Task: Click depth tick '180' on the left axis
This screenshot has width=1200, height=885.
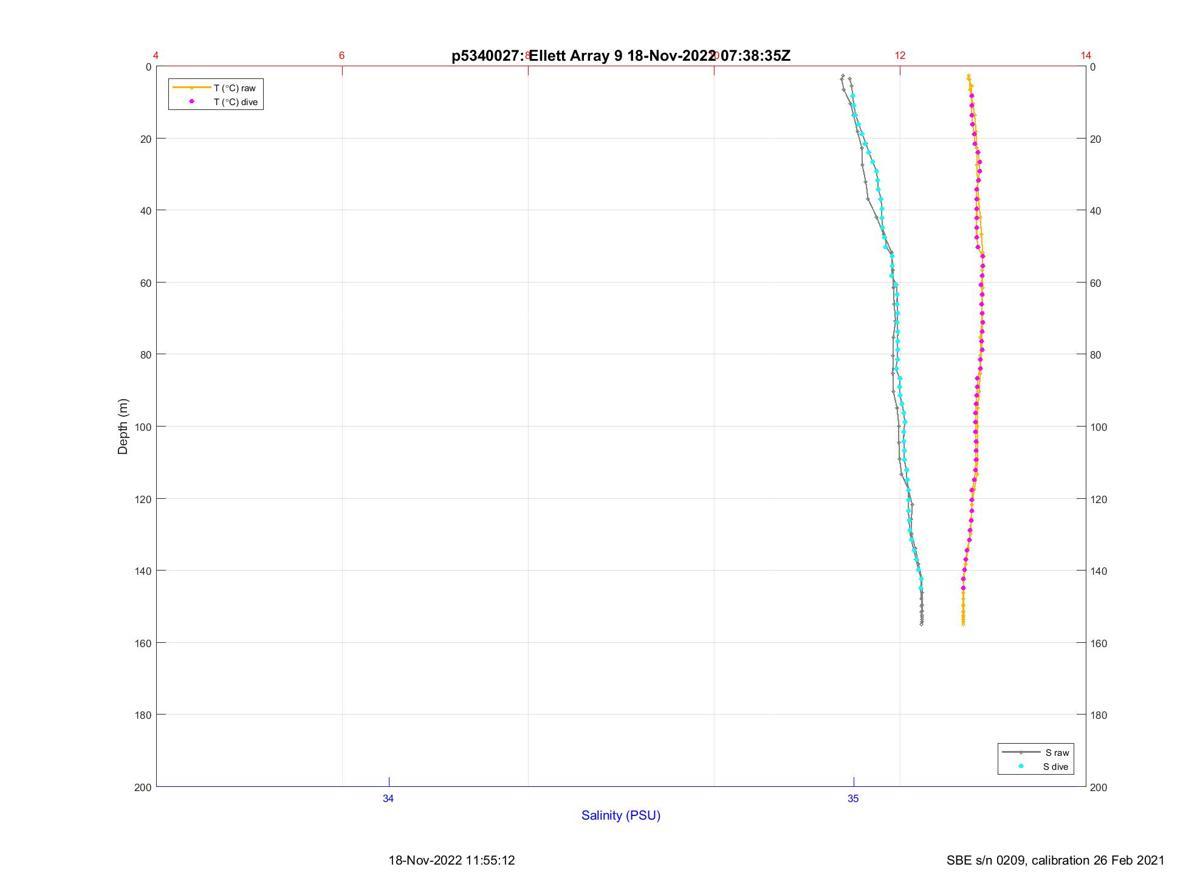Action: click(x=142, y=715)
